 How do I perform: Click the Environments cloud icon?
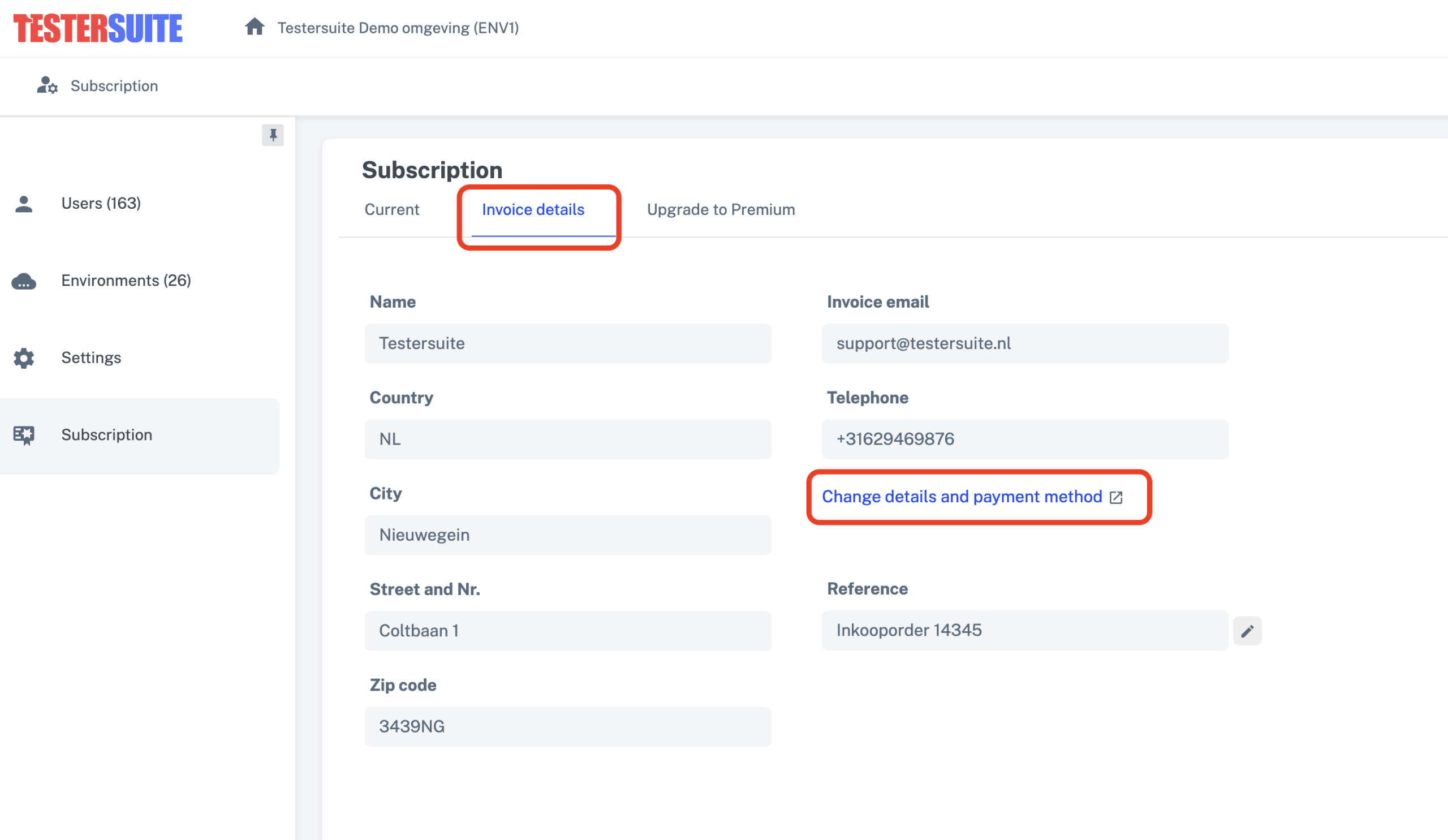24,281
